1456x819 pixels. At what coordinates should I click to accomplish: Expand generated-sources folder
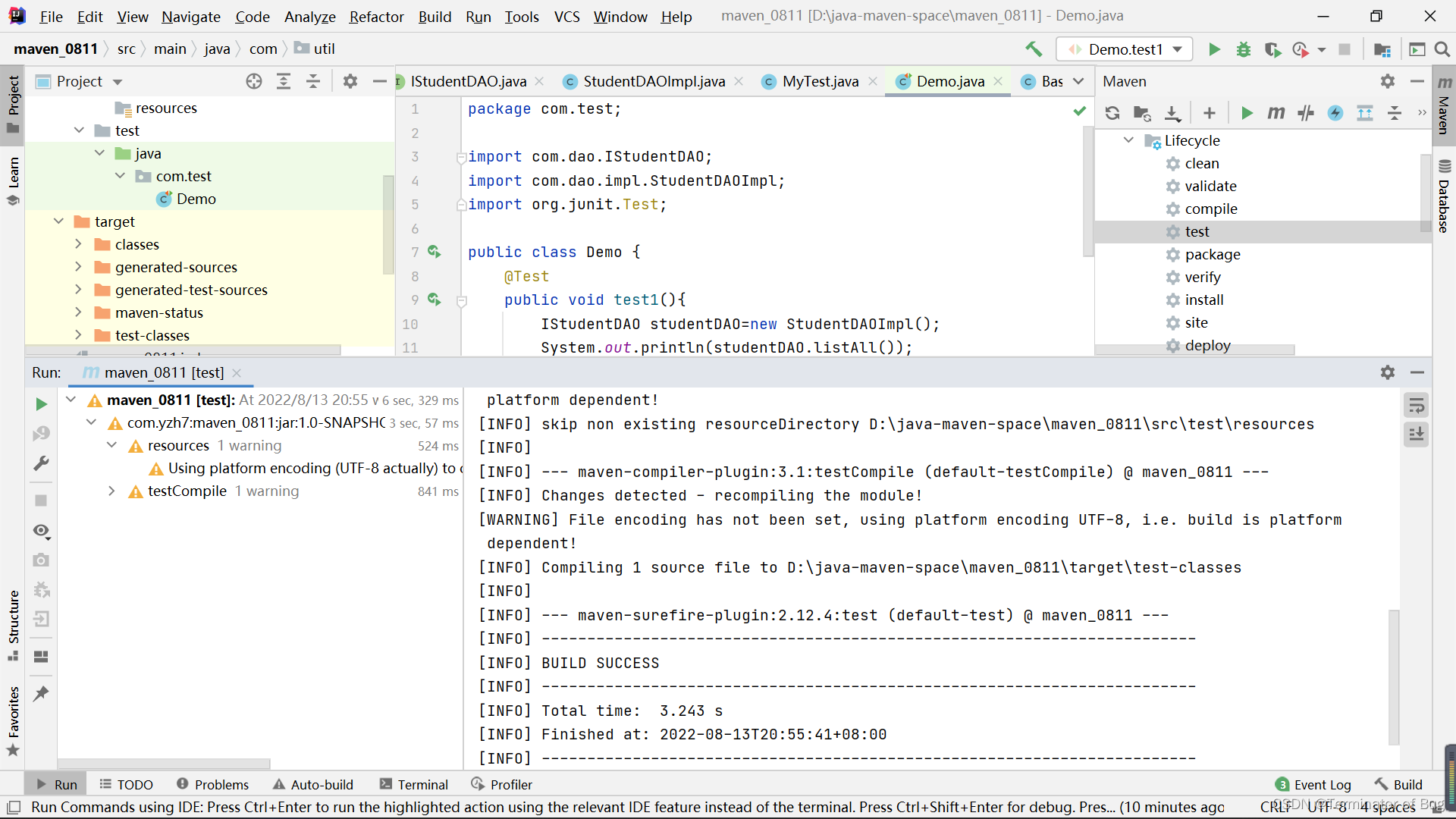[x=78, y=267]
